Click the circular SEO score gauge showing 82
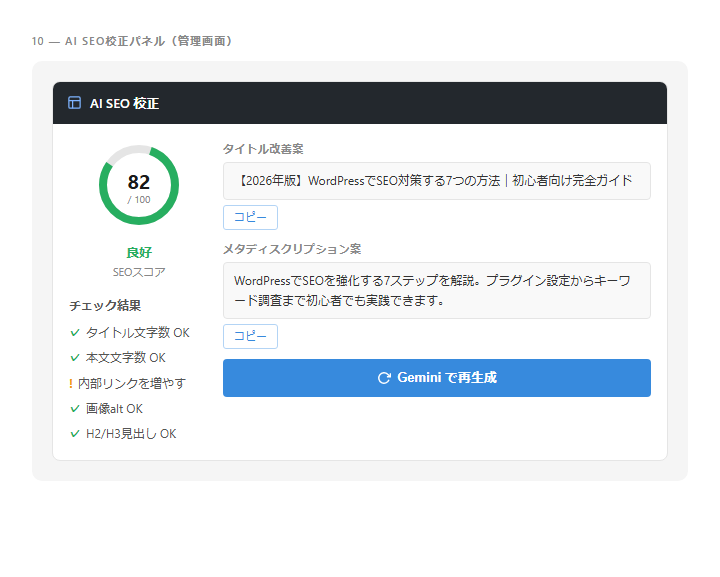The image size is (720, 577). click(139, 185)
